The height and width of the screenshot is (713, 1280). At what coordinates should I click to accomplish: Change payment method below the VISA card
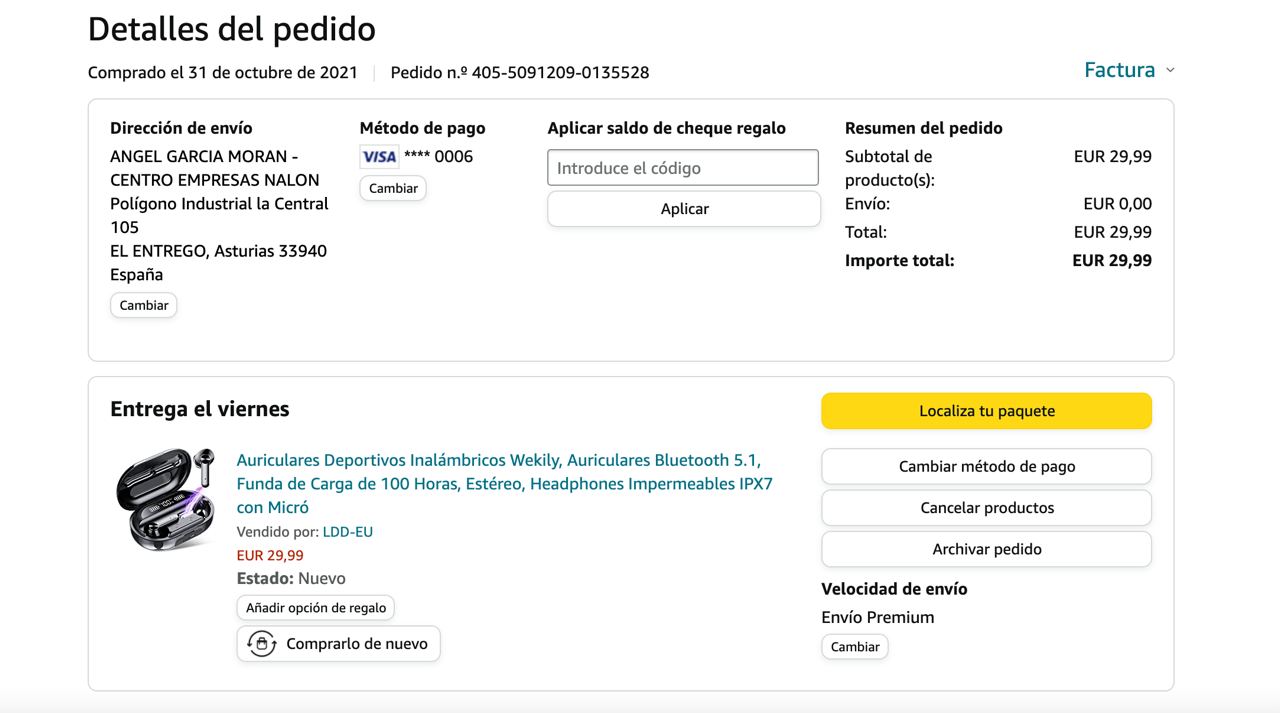[393, 188]
